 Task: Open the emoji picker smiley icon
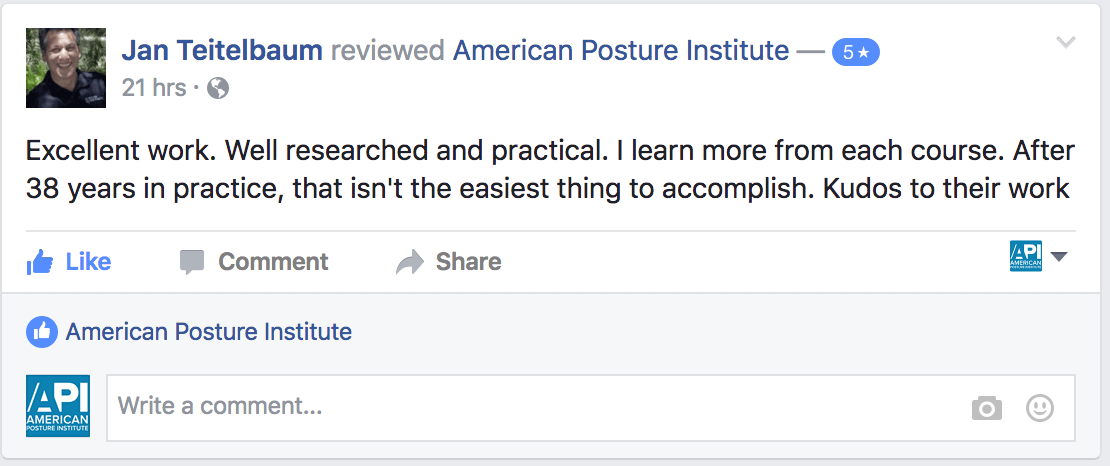tap(1040, 408)
